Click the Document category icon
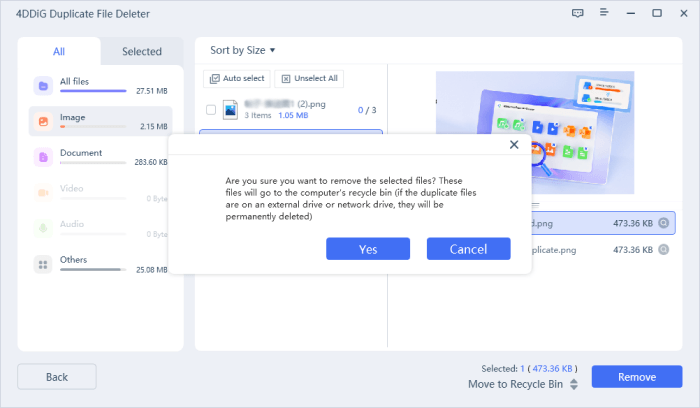Viewport: 700px width, 408px height. (x=43, y=157)
